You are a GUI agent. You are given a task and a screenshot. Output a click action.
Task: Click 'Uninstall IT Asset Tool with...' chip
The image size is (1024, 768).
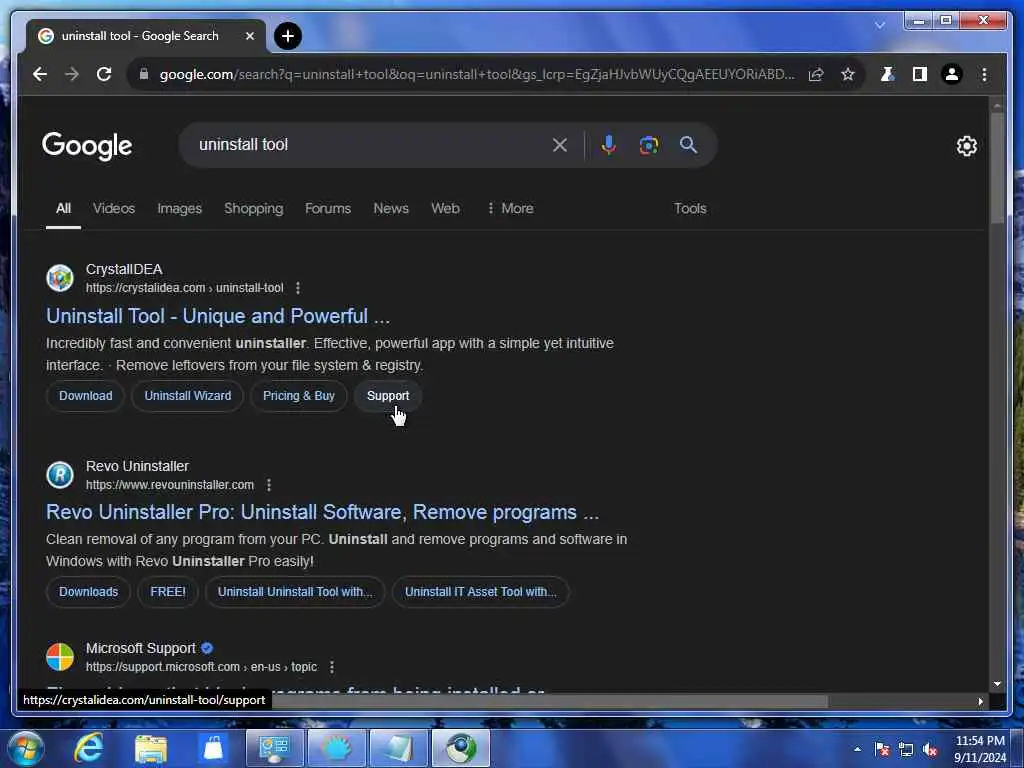pyautogui.click(x=481, y=592)
